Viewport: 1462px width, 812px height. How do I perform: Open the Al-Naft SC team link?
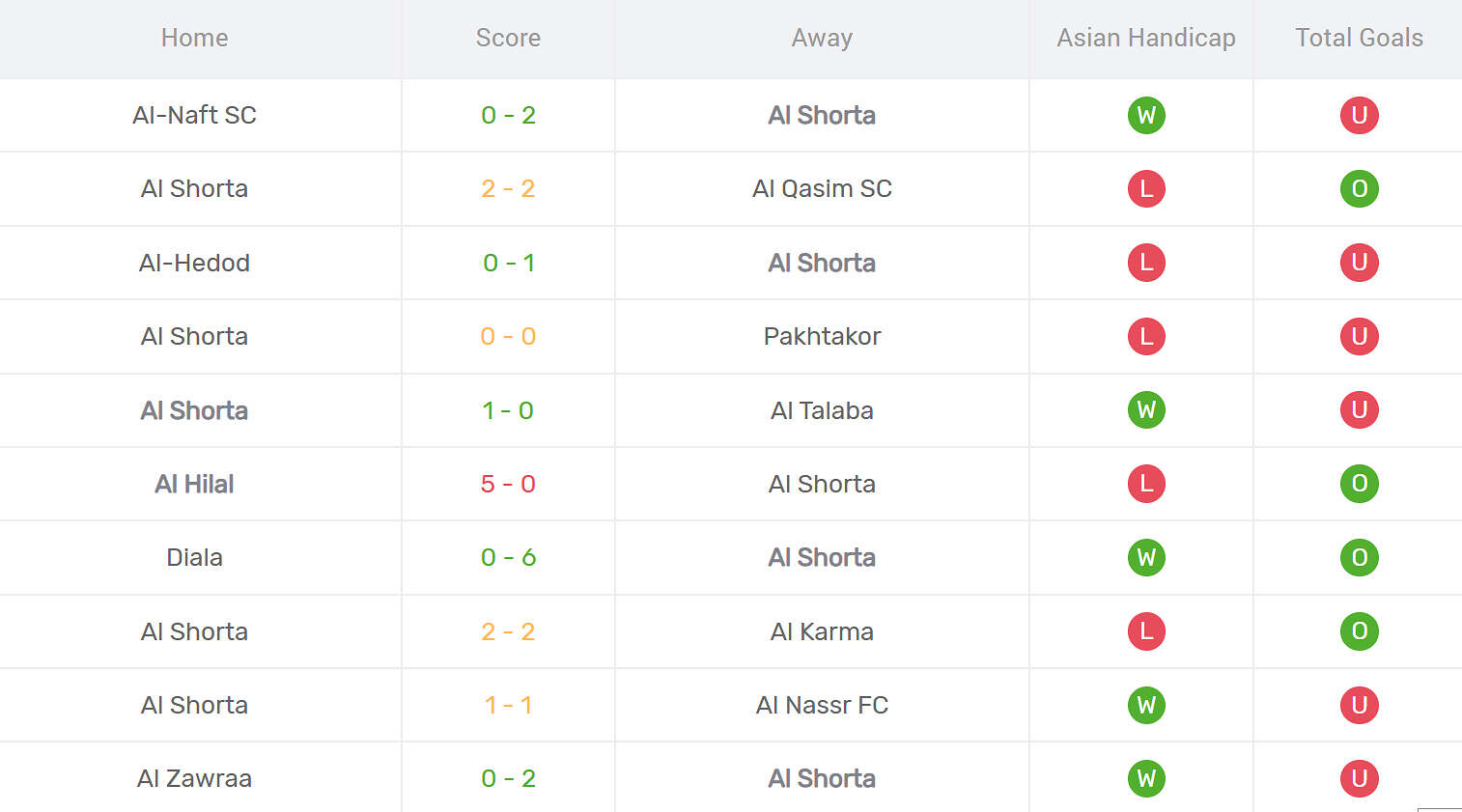tap(194, 115)
